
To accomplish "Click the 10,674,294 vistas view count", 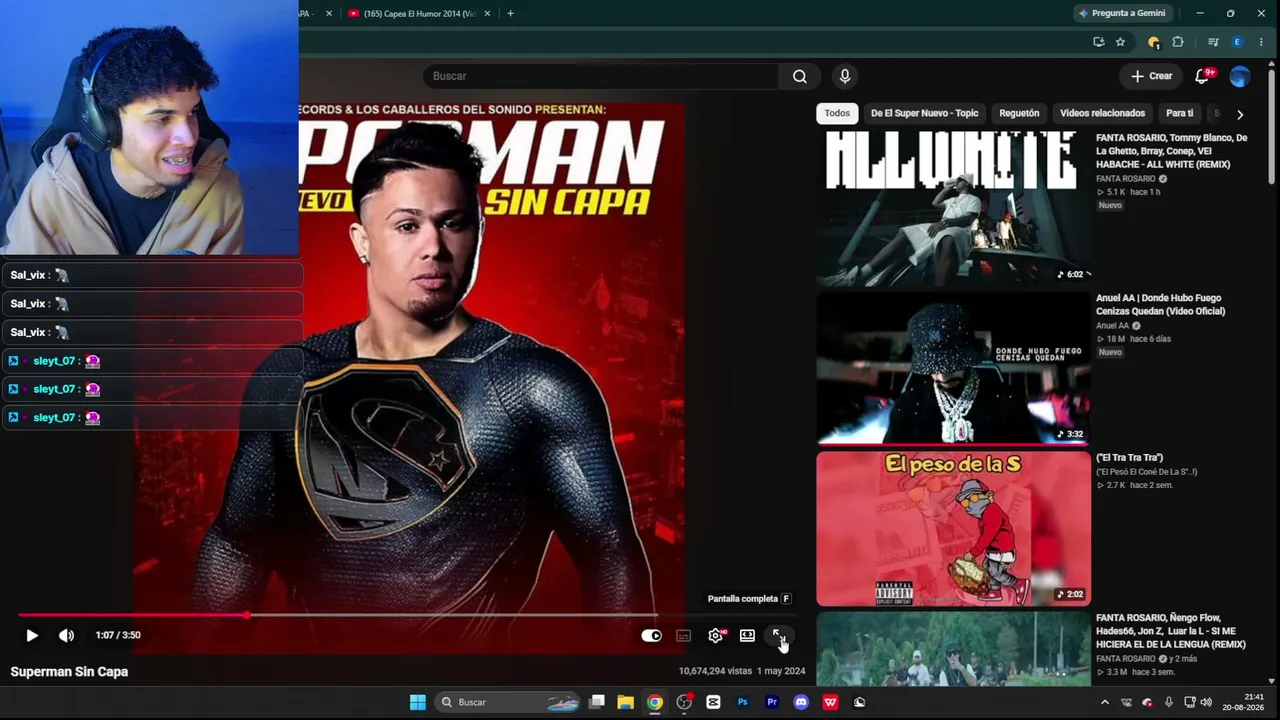I will pyautogui.click(x=715, y=671).
